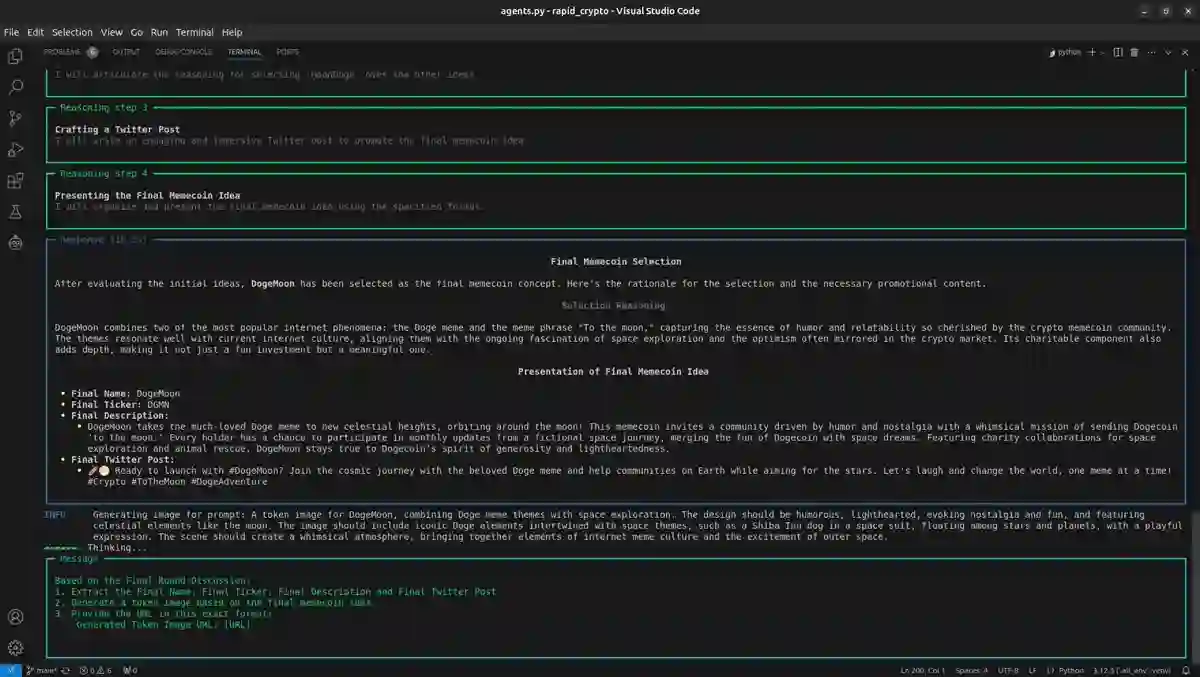Viewport: 1200px width, 677px height.
Task: Open the Run and Debug view
Action: [x=15, y=149]
